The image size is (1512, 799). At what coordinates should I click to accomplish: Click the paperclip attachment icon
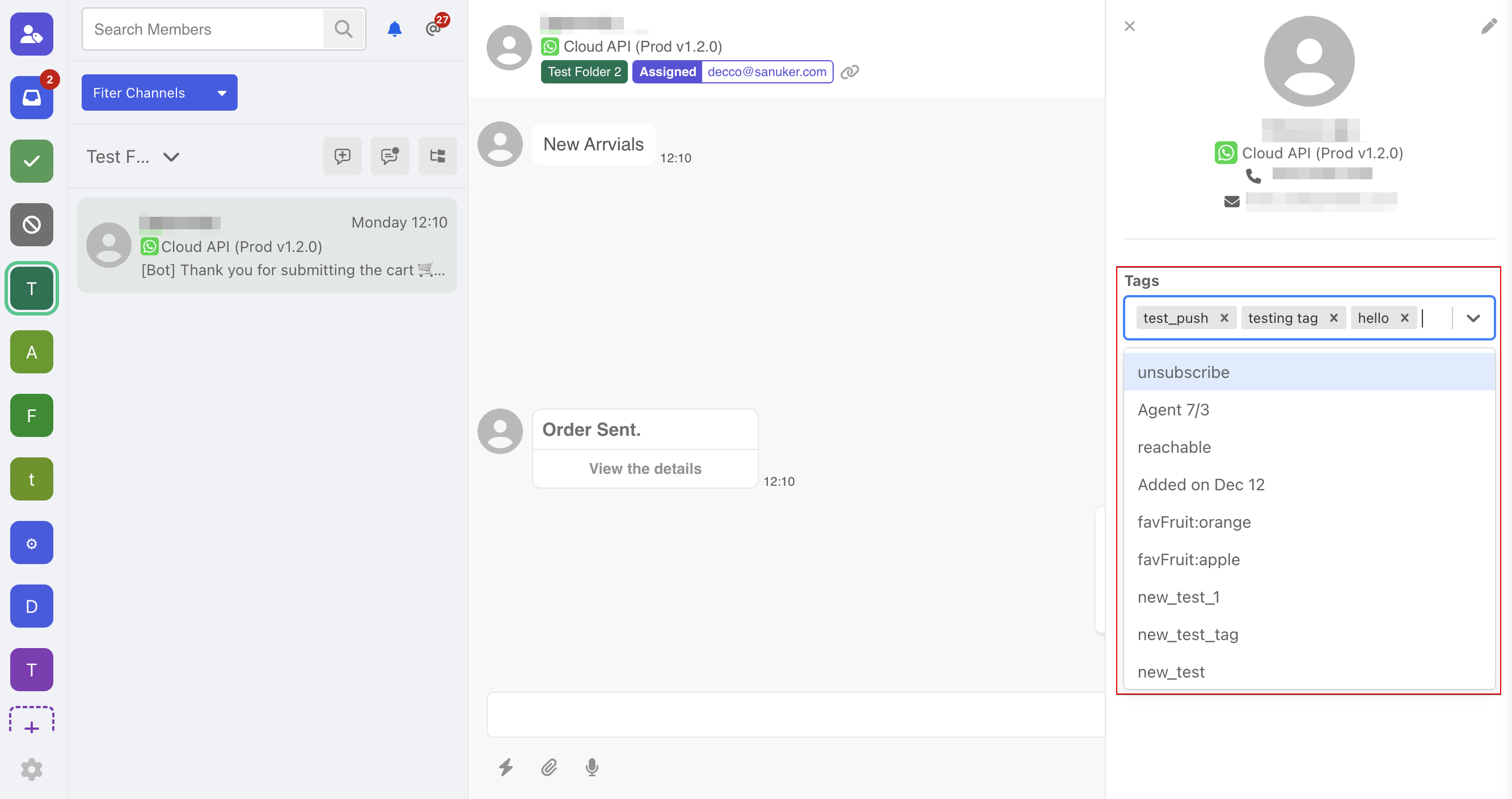tap(549, 767)
